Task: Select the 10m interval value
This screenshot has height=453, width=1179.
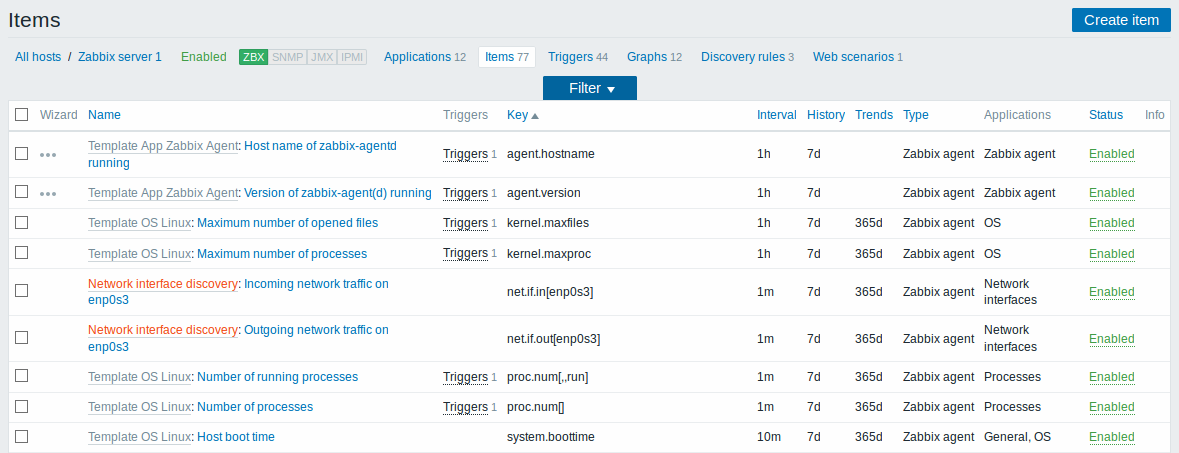Action: click(768, 437)
